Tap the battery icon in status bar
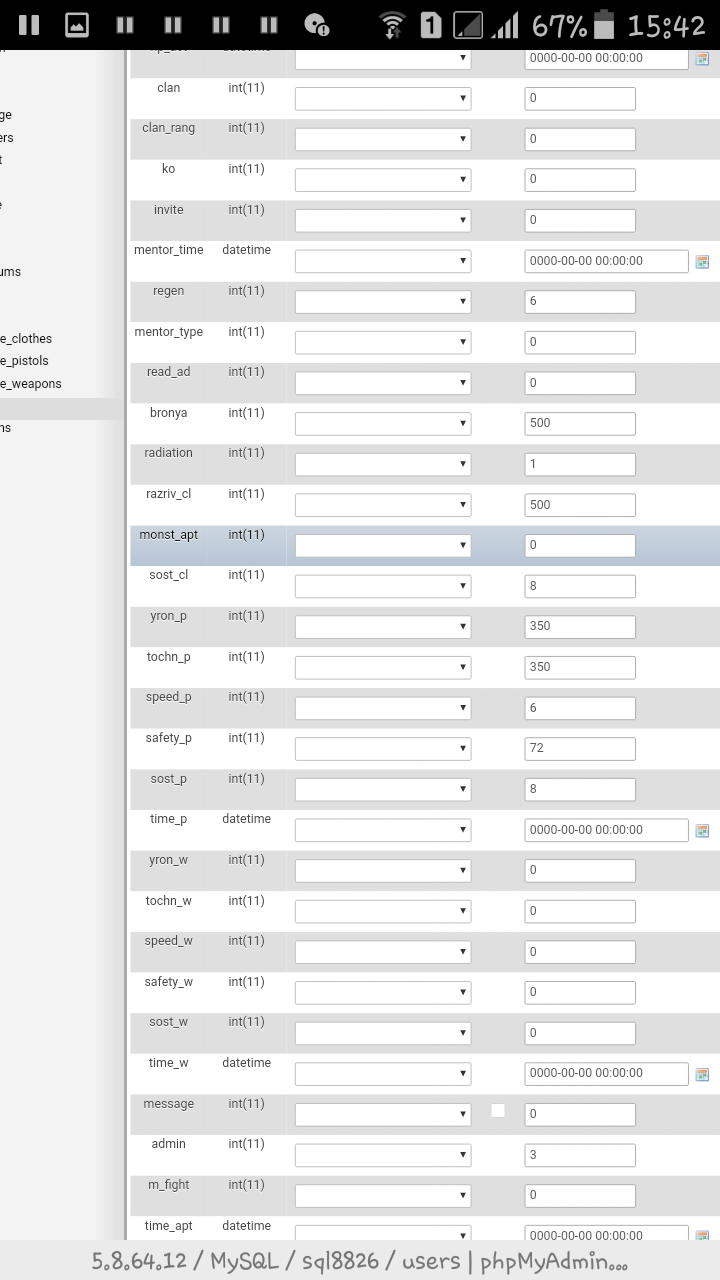The image size is (720, 1280). click(603, 25)
